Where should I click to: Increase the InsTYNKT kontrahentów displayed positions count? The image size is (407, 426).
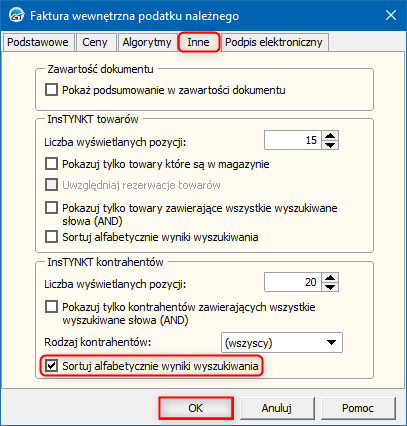point(330,278)
